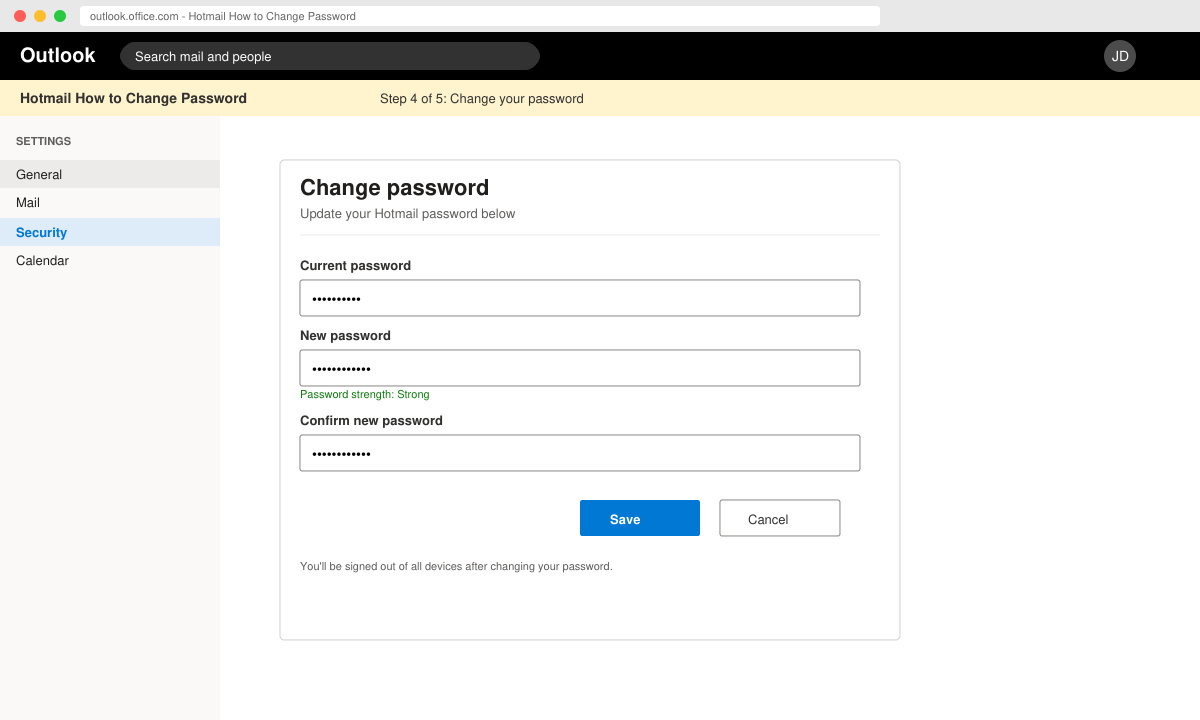Open Mail settings section

click(110, 202)
